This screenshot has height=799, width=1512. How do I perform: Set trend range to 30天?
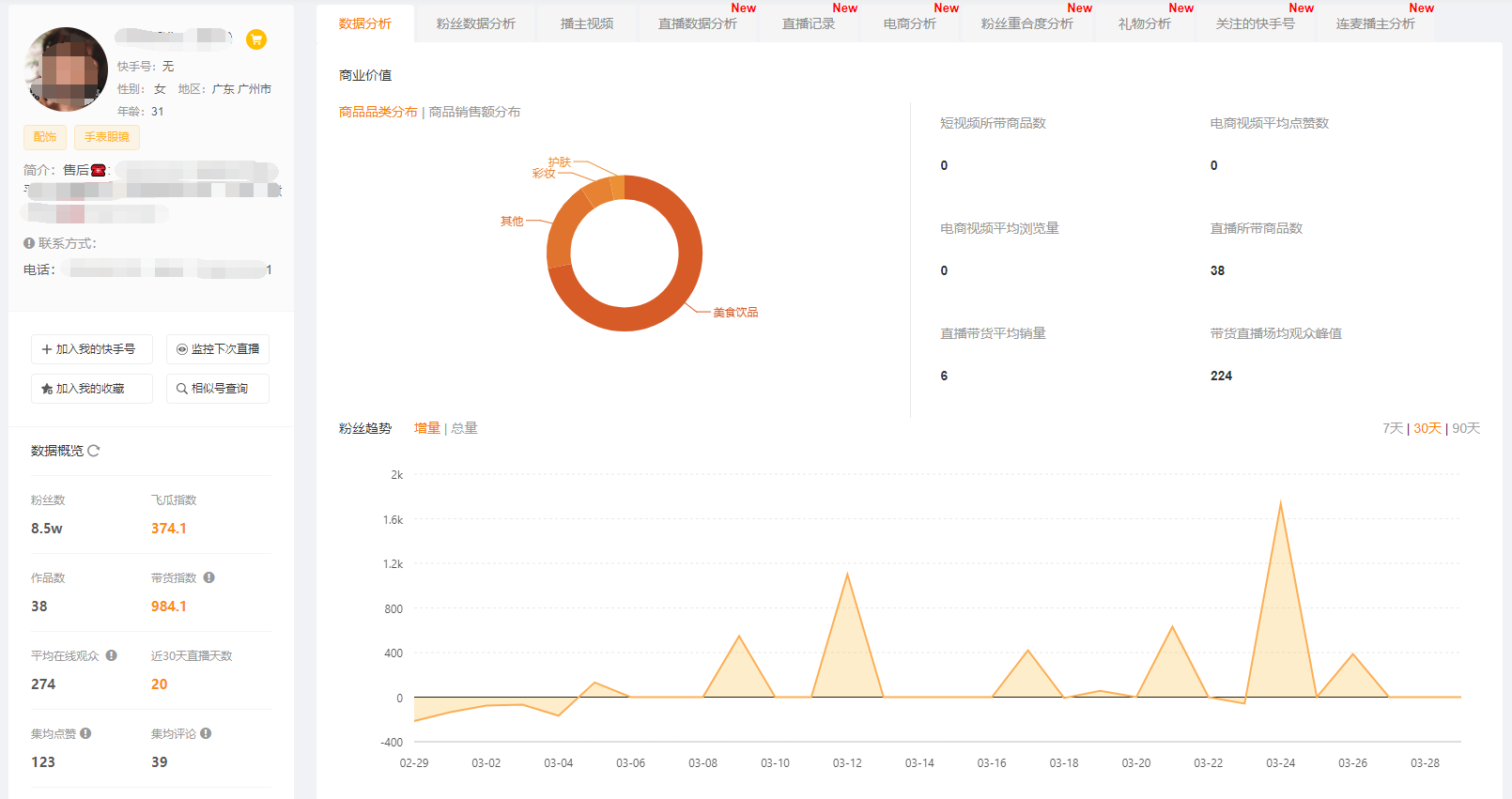[1427, 428]
